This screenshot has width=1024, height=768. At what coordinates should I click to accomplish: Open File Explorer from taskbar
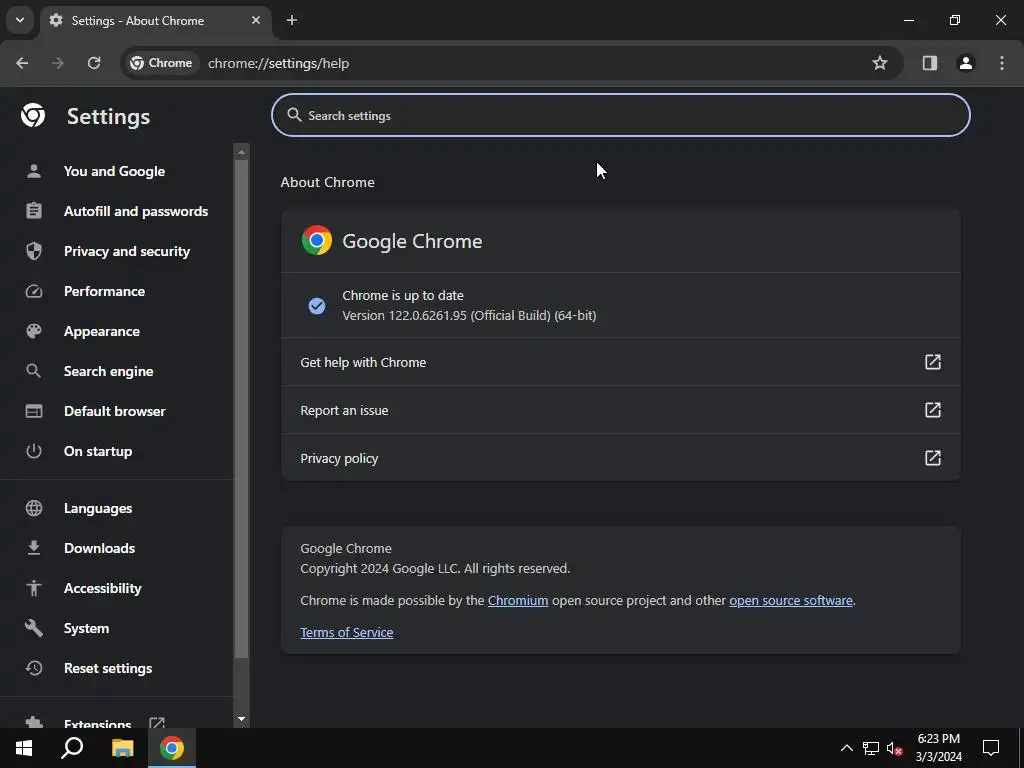coord(122,748)
